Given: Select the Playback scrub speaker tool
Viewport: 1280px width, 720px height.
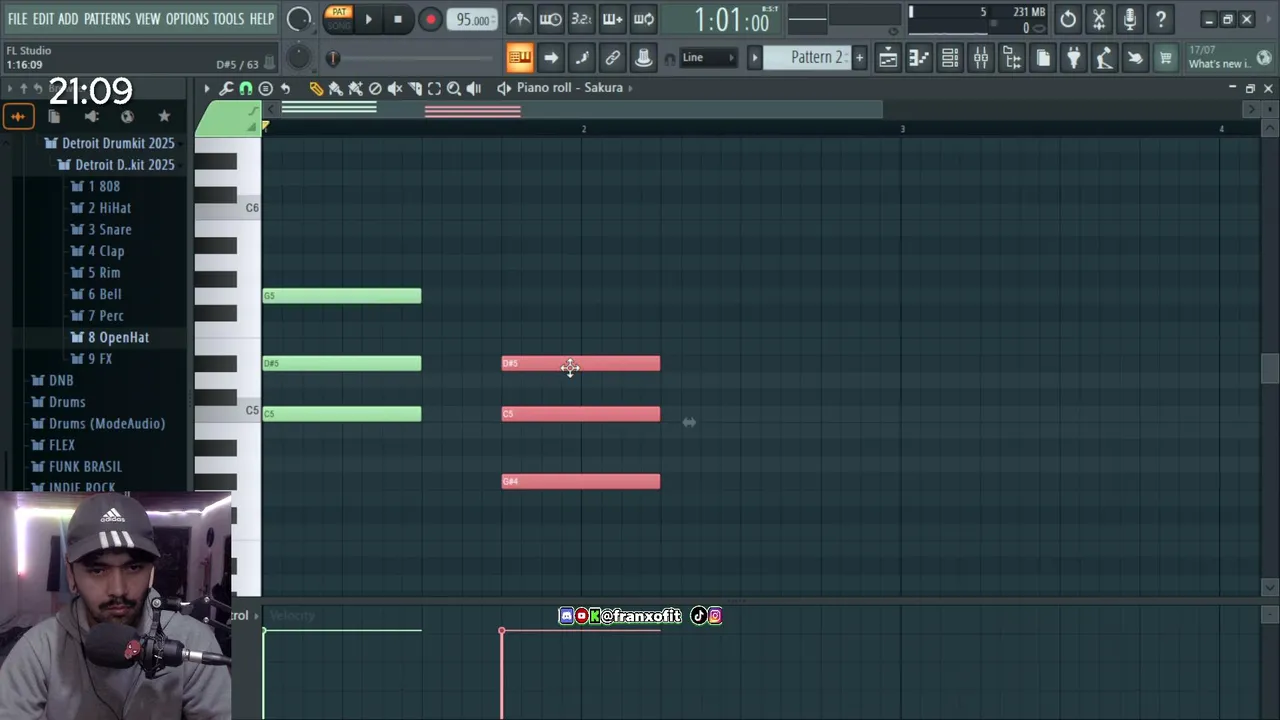Looking at the screenshot, I should pyautogui.click(x=474, y=88).
